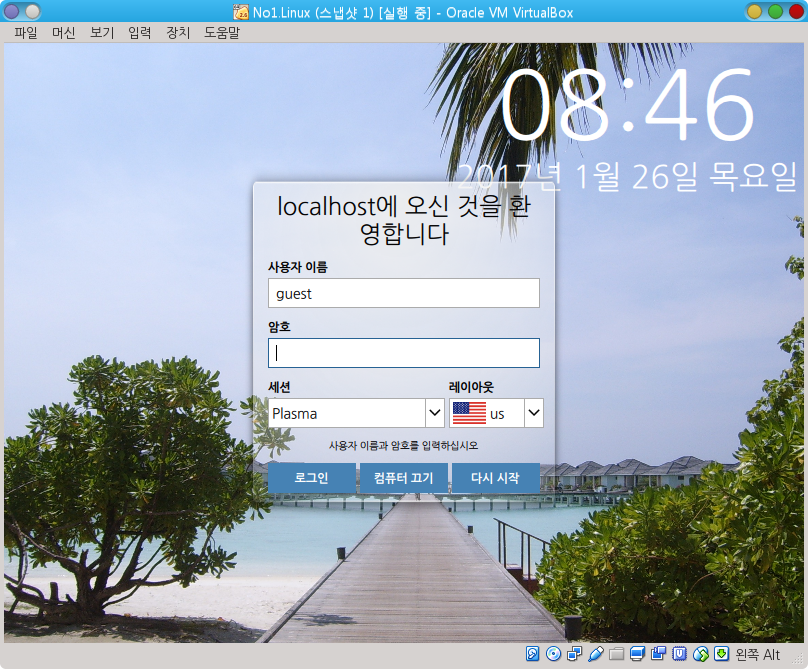This screenshot has width=808, height=669.
Task: Expand the Plasma session dropdown arrow
Action: (x=435, y=413)
